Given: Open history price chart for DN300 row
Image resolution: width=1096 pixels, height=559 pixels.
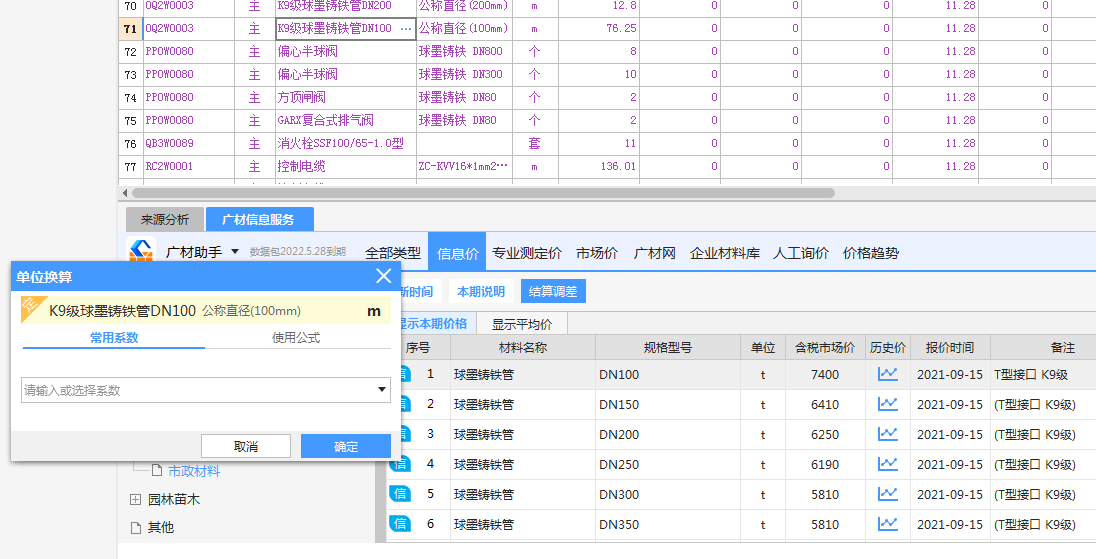Looking at the screenshot, I should 887,495.
